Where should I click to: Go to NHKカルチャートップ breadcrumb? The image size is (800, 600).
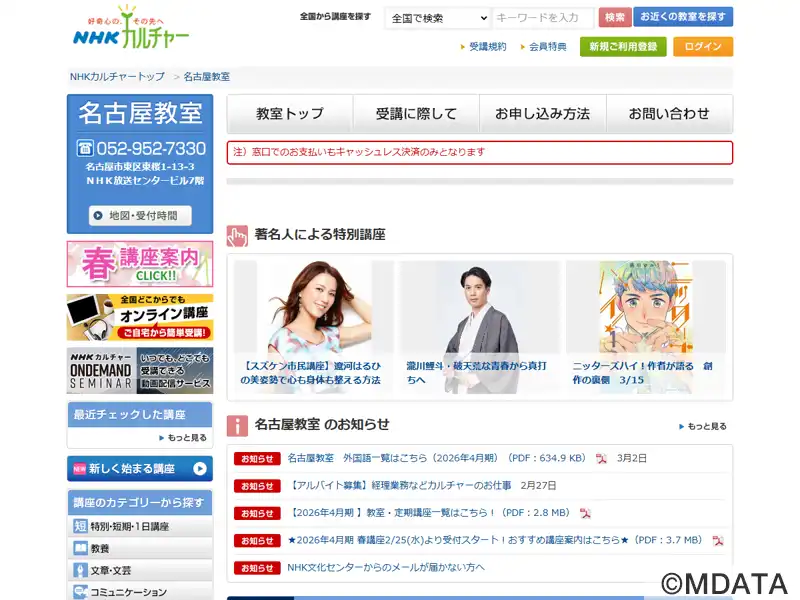[x=117, y=77]
